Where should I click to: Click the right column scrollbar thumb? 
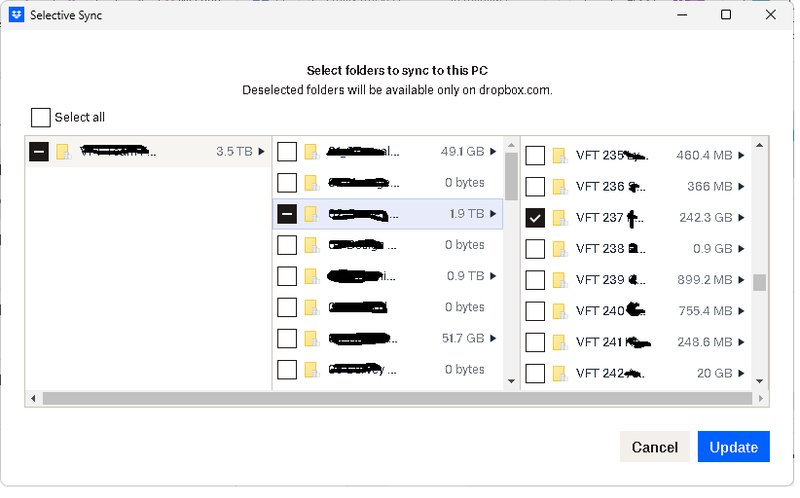pos(760,283)
